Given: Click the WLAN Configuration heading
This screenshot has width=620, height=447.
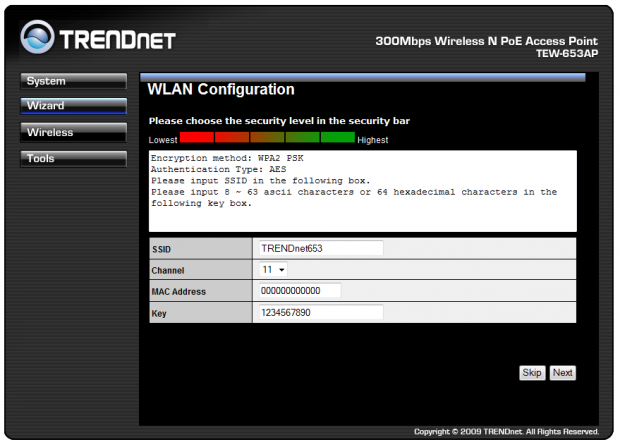Looking at the screenshot, I should point(221,89).
